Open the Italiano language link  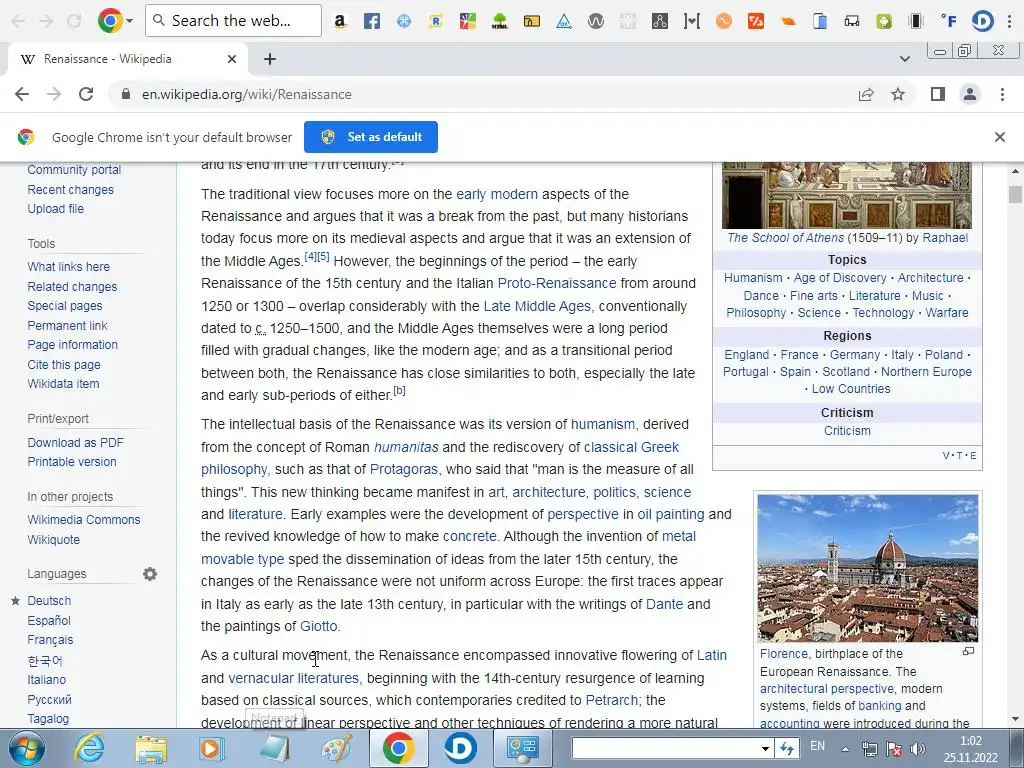pyautogui.click(x=46, y=679)
